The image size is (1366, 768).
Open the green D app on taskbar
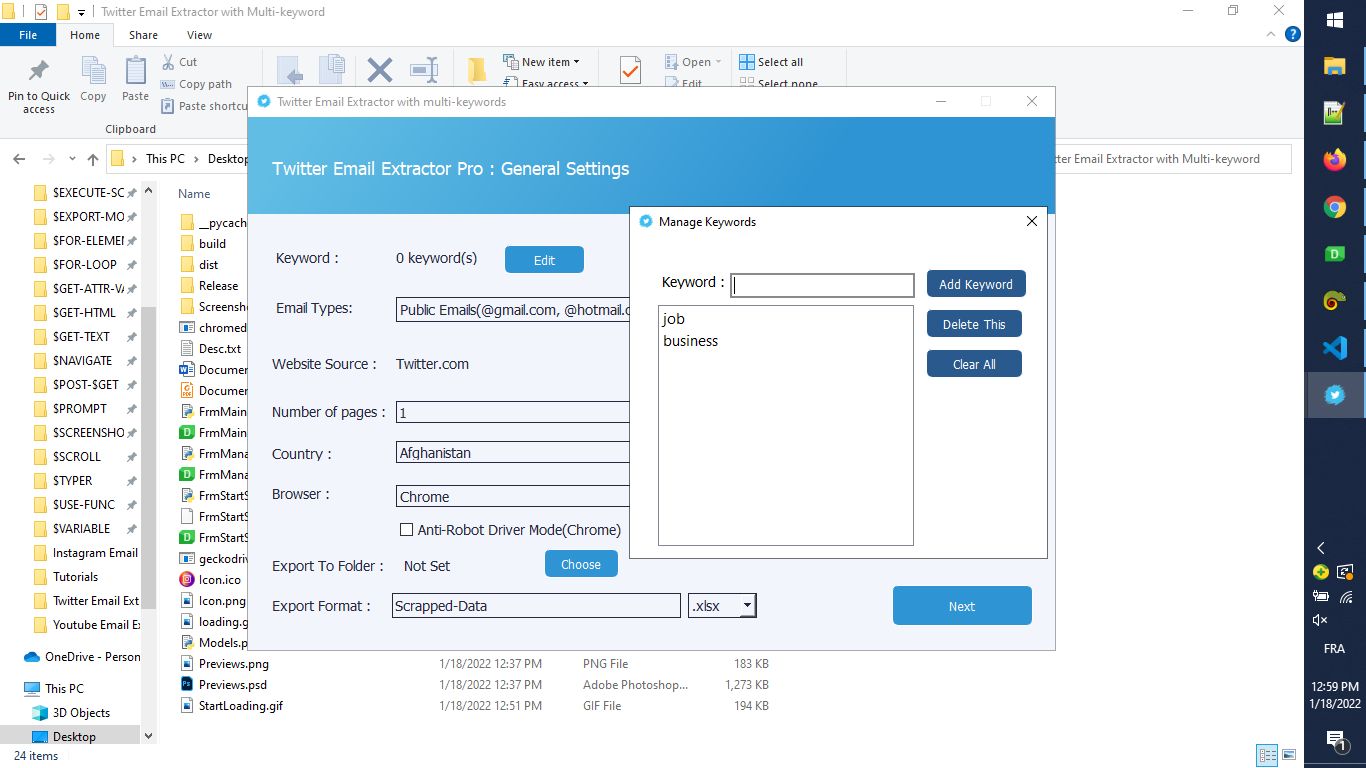[x=1334, y=254]
